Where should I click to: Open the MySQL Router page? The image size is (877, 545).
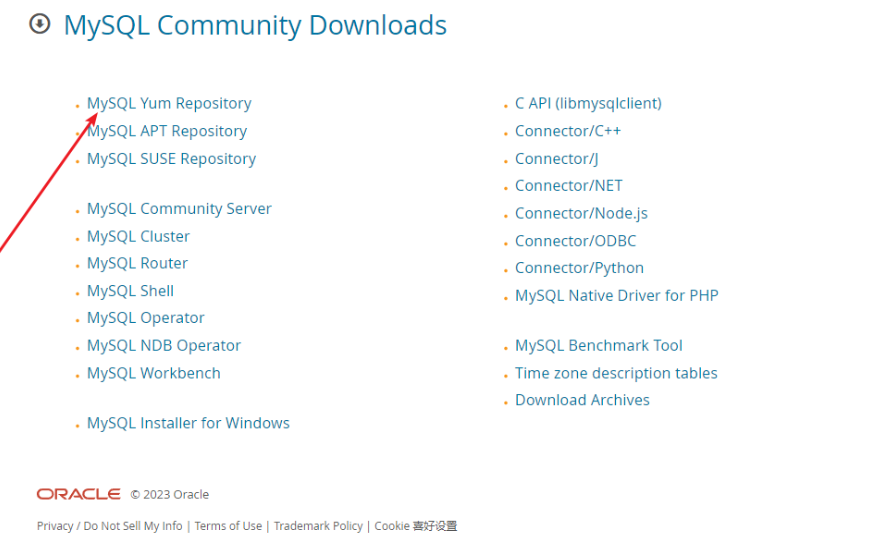(x=137, y=263)
